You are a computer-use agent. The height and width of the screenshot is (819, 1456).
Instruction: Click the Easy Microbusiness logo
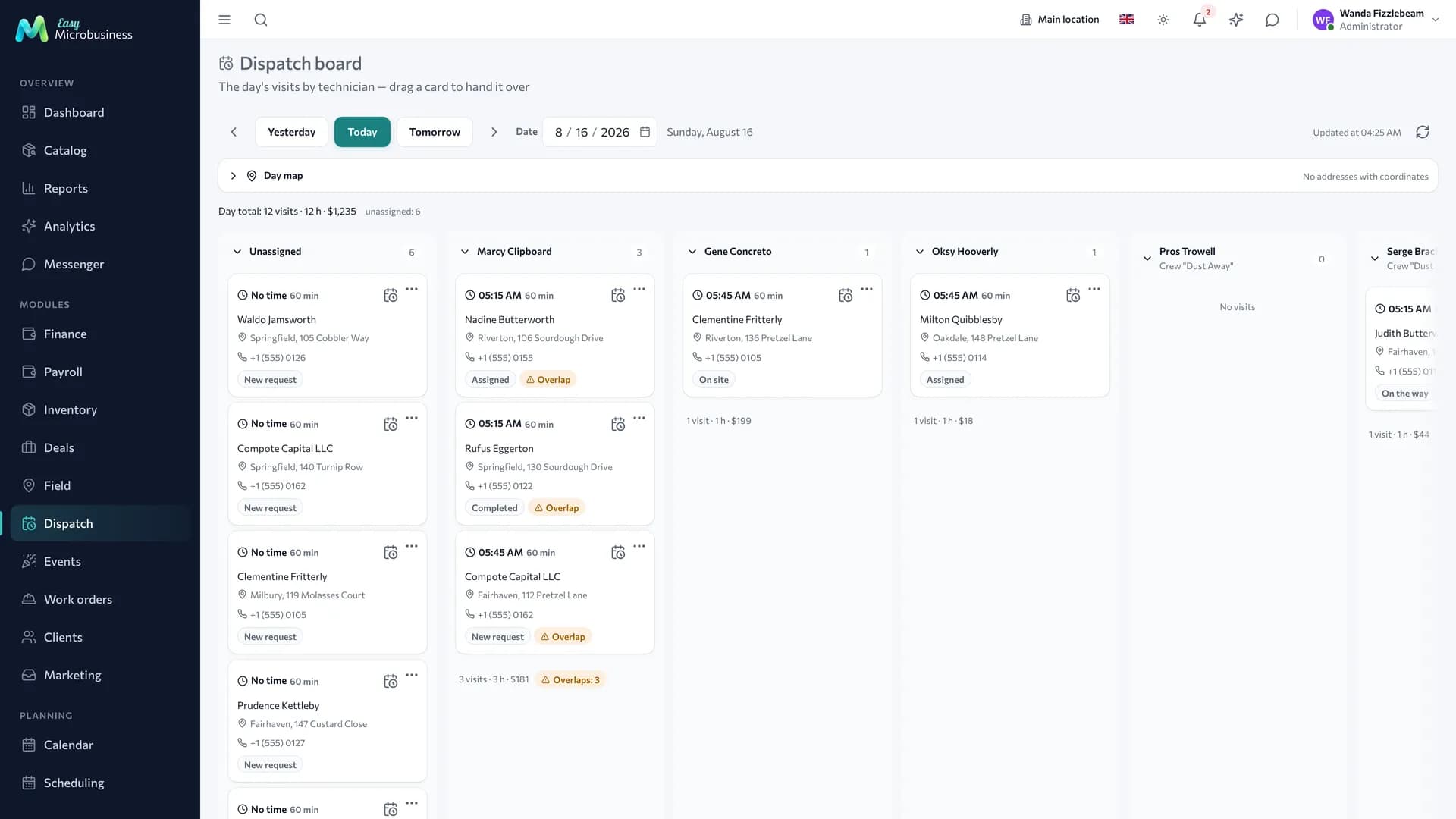[74, 29]
